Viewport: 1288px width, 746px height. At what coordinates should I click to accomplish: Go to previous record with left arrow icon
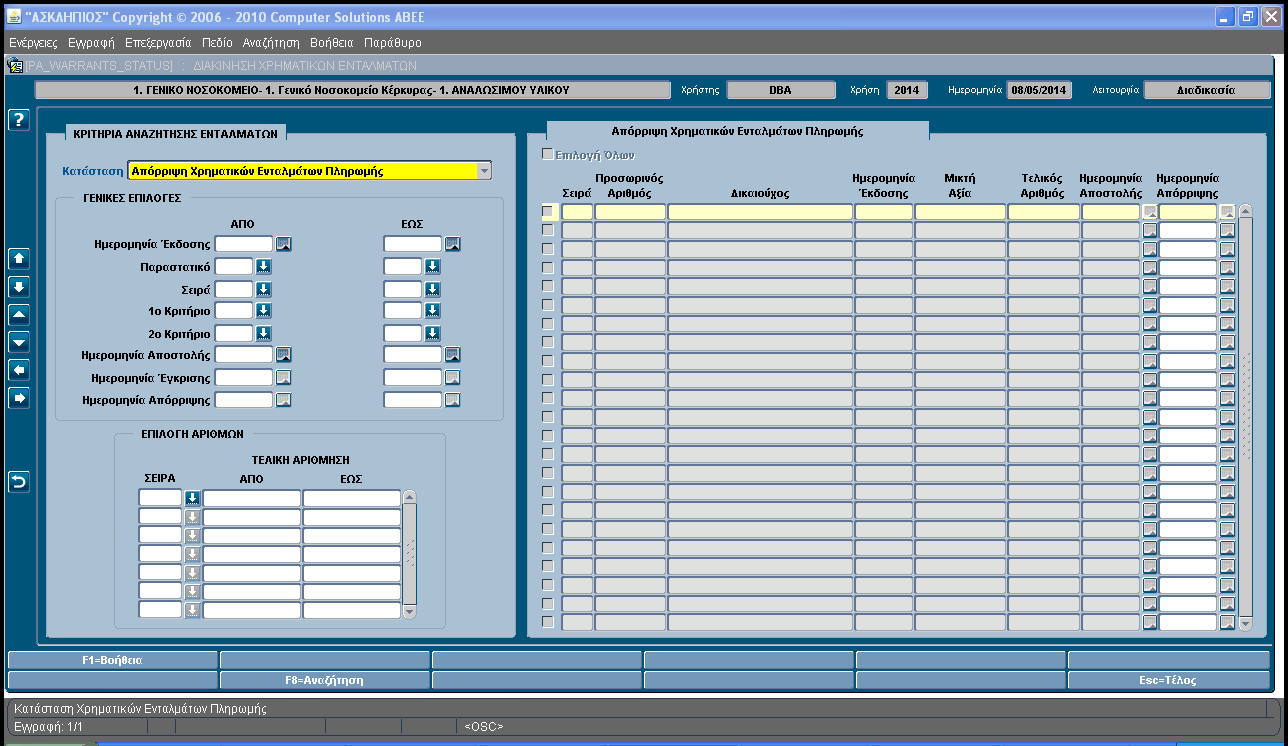coord(18,370)
